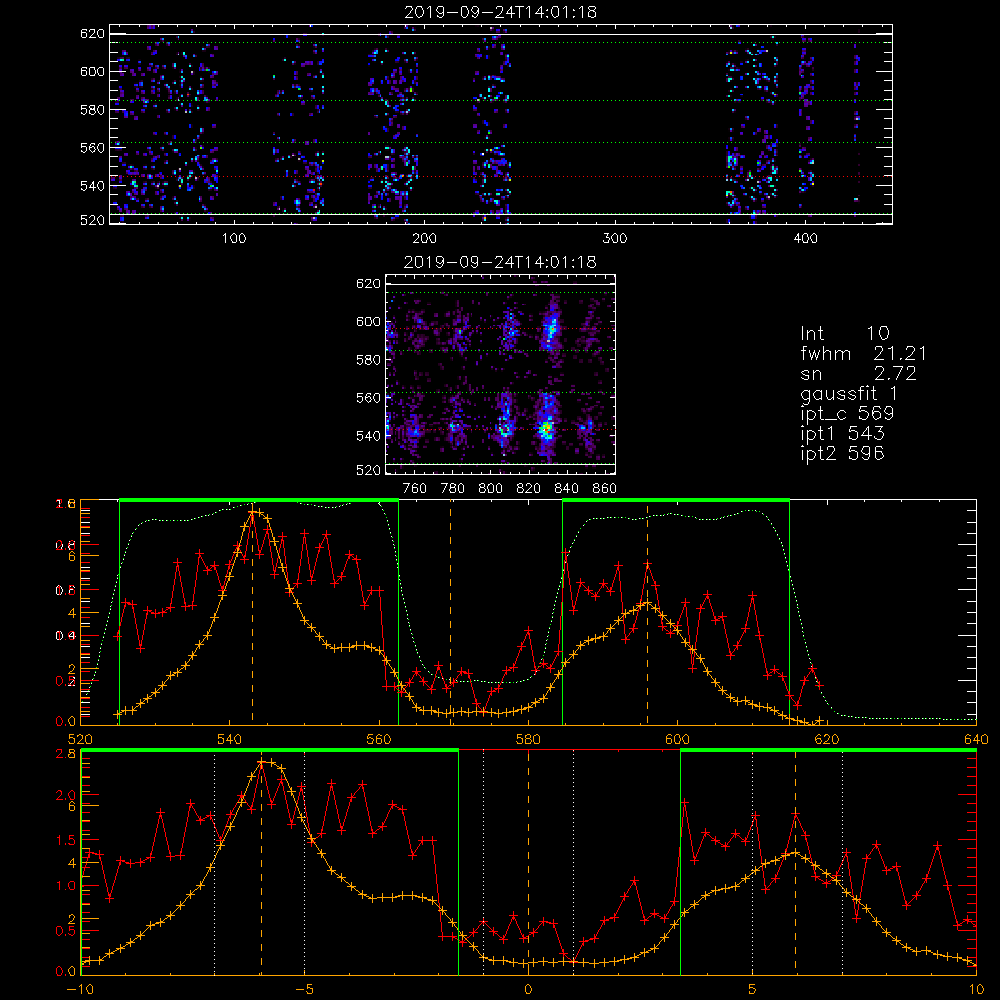Click x-axis label 840 on middle image

[x=566, y=489]
